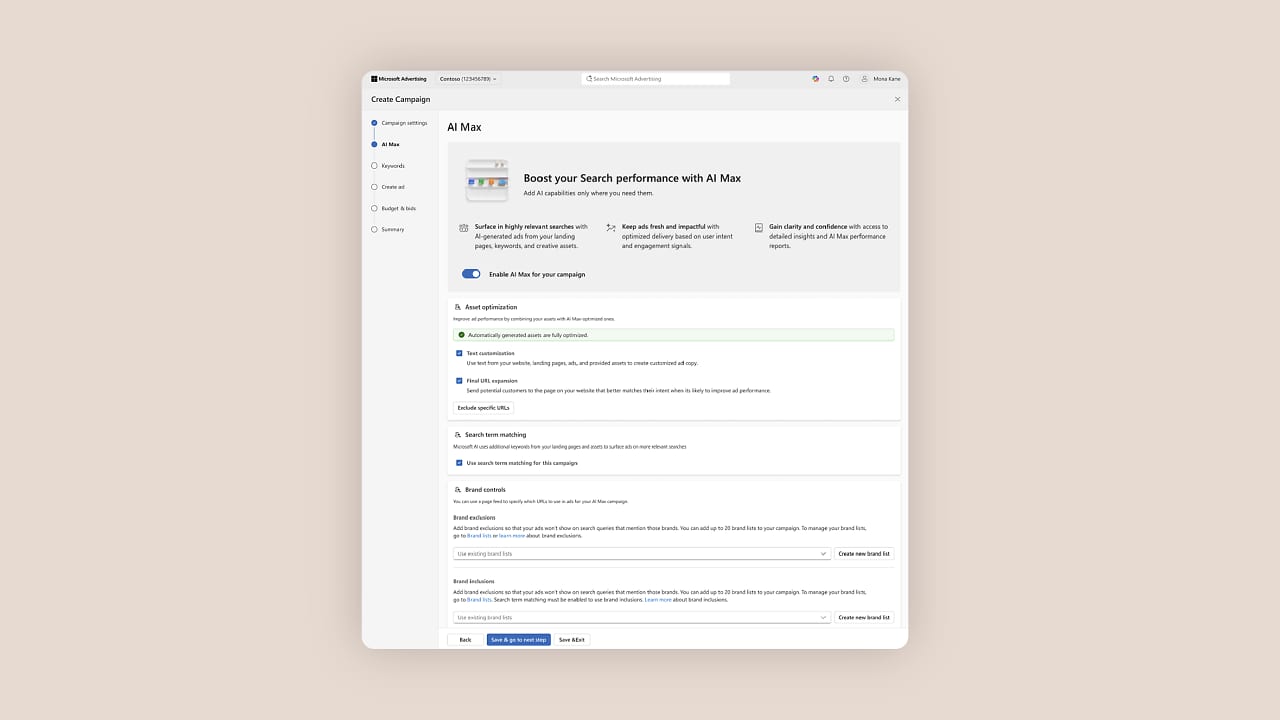Click the Campaign settings step circle
Viewport: 1280px width, 720px height.
coord(374,123)
